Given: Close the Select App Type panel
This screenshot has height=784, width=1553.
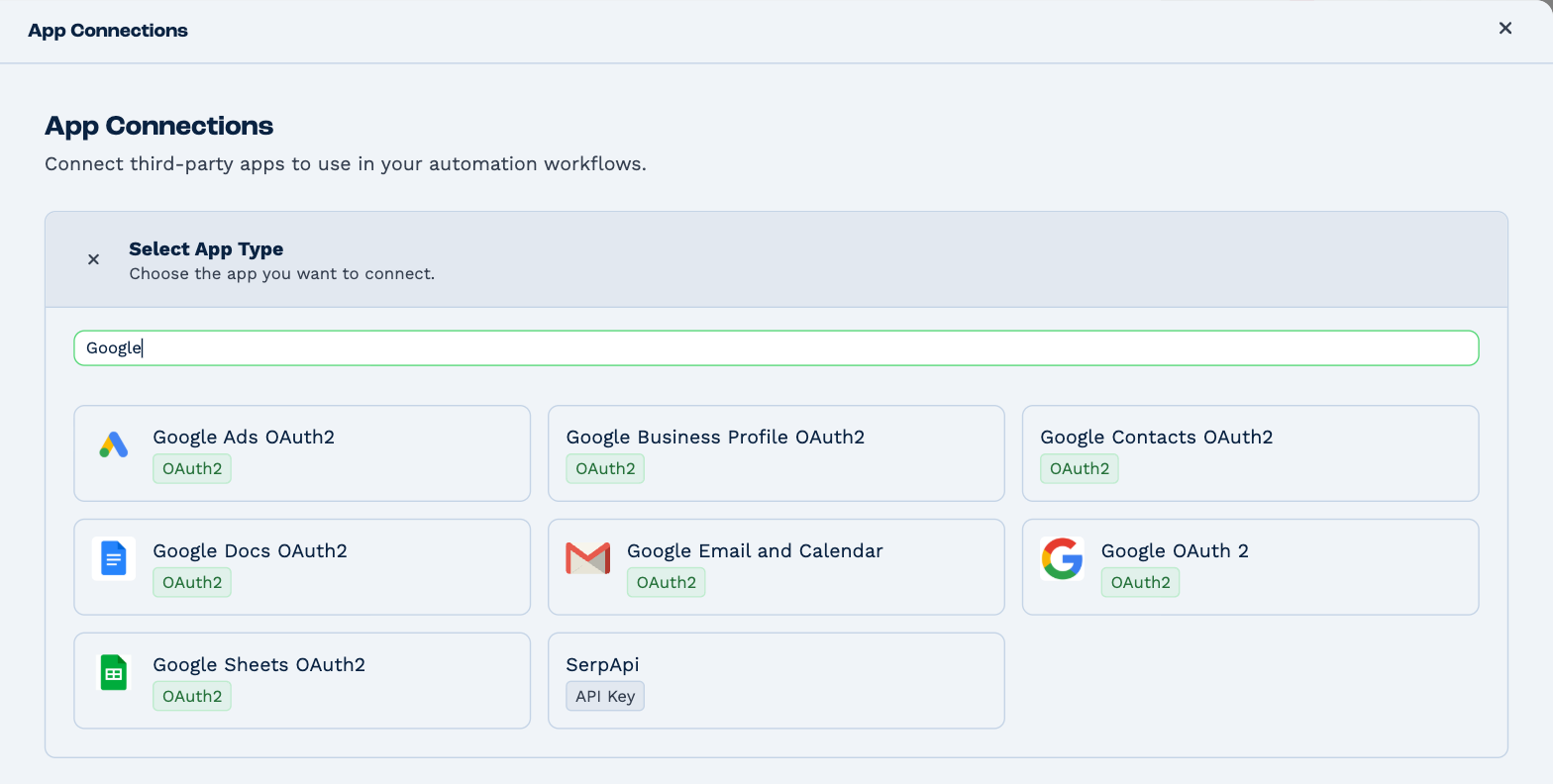Looking at the screenshot, I should (93, 259).
